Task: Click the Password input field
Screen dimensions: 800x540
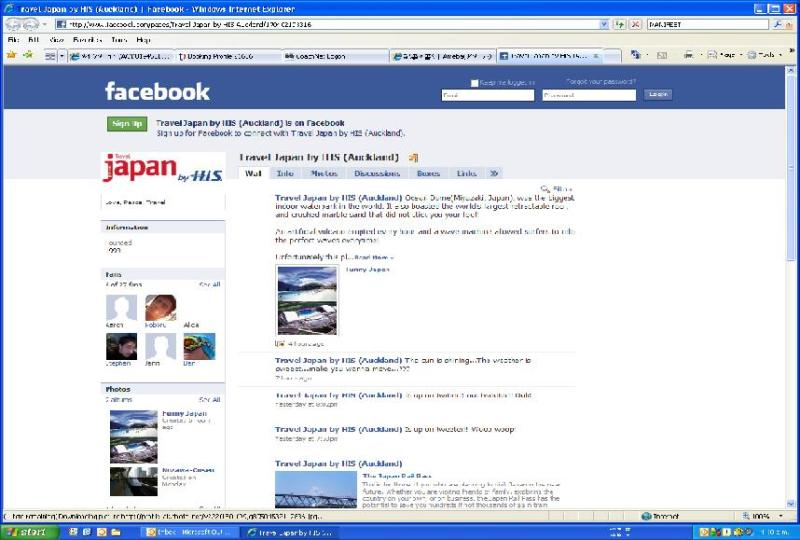Action: coord(589,95)
